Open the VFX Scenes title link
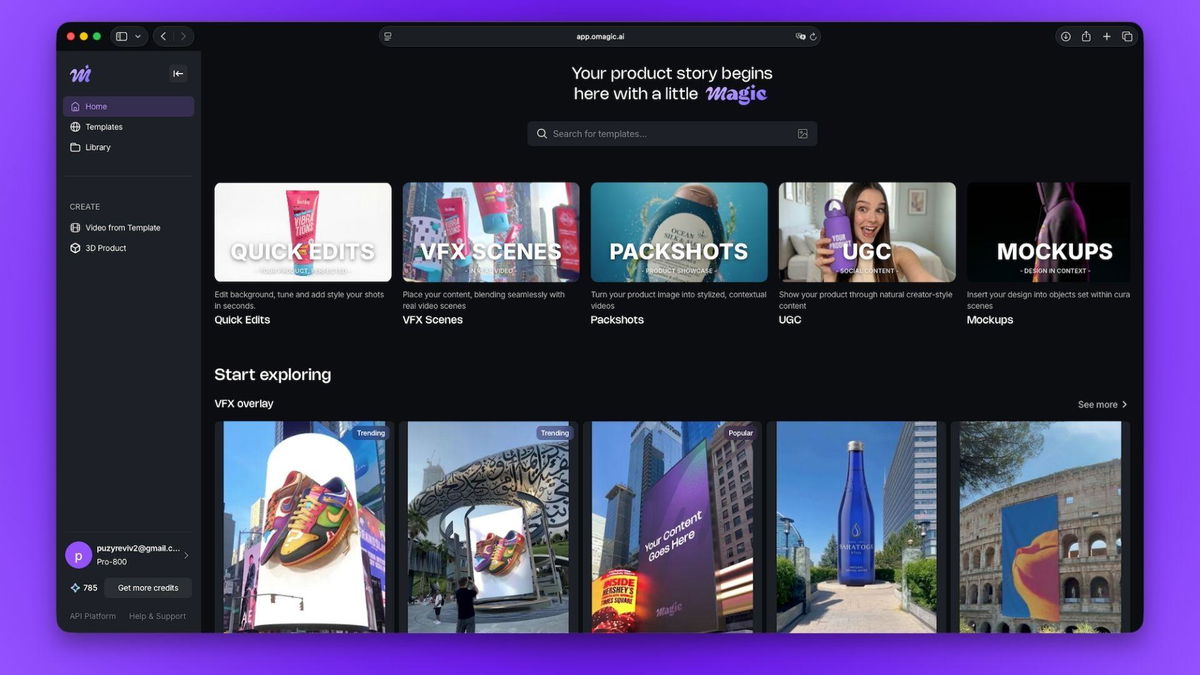 pyautogui.click(x=432, y=320)
